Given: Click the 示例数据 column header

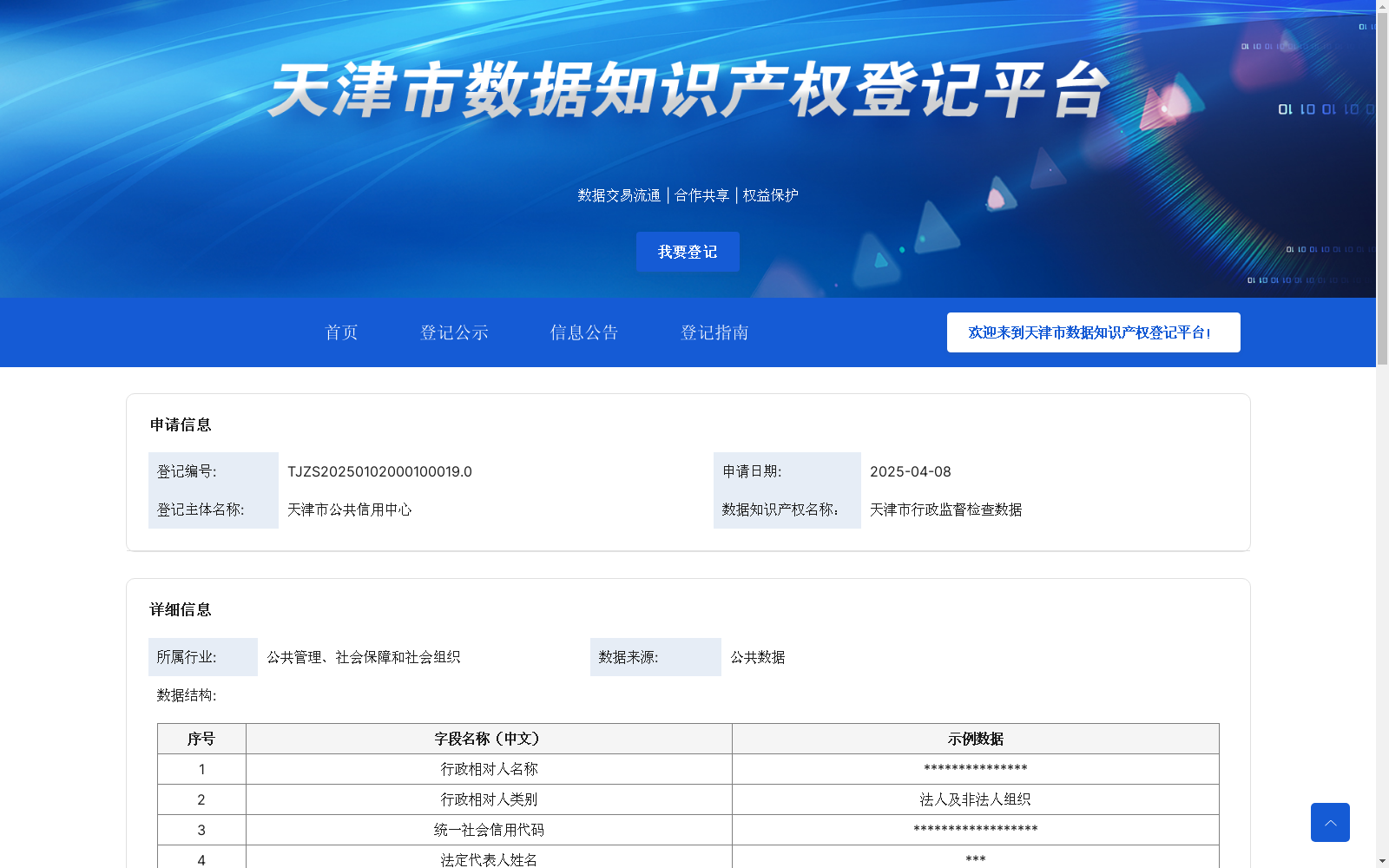Looking at the screenshot, I should 976,739.
